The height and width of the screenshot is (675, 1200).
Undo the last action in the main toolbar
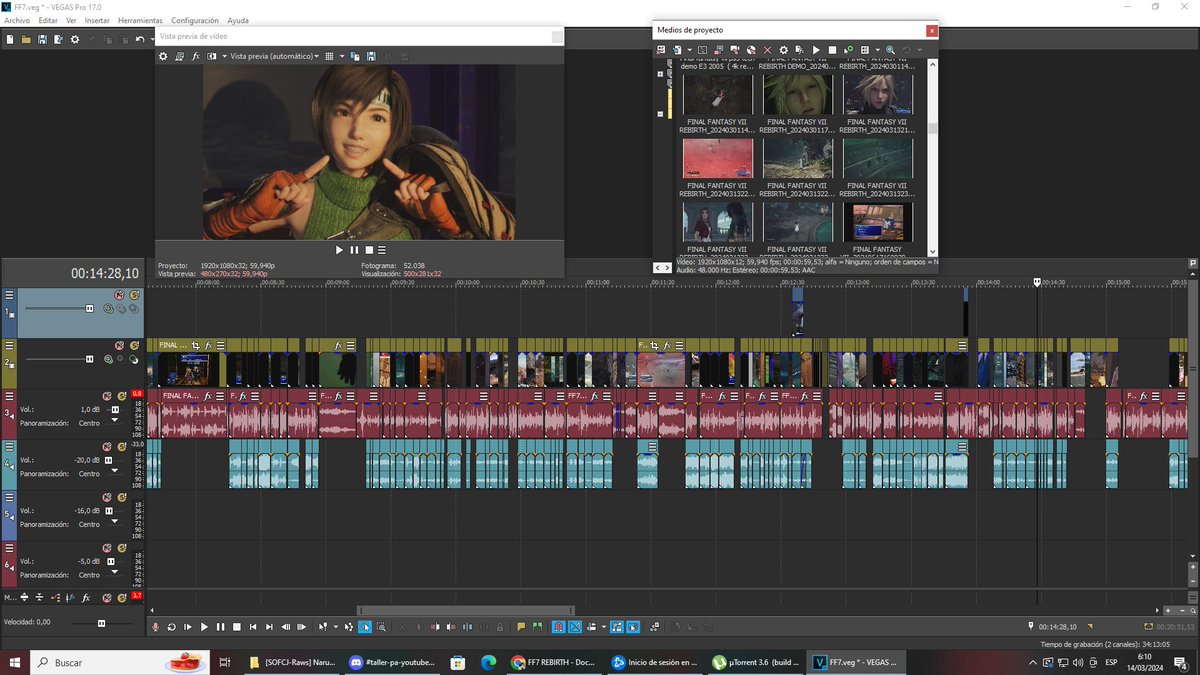point(140,40)
